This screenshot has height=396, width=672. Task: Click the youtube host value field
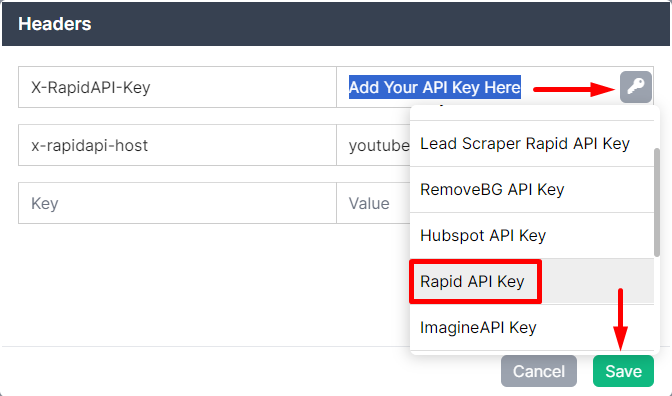(373, 145)
